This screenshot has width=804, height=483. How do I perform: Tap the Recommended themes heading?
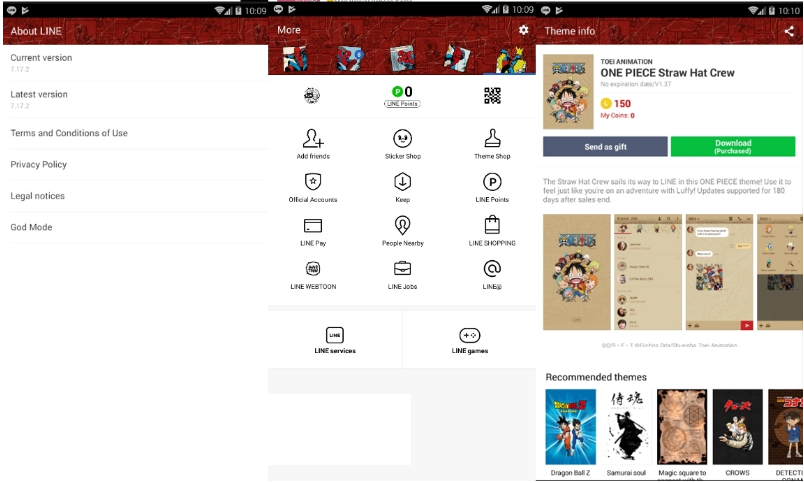click(596, 377)
